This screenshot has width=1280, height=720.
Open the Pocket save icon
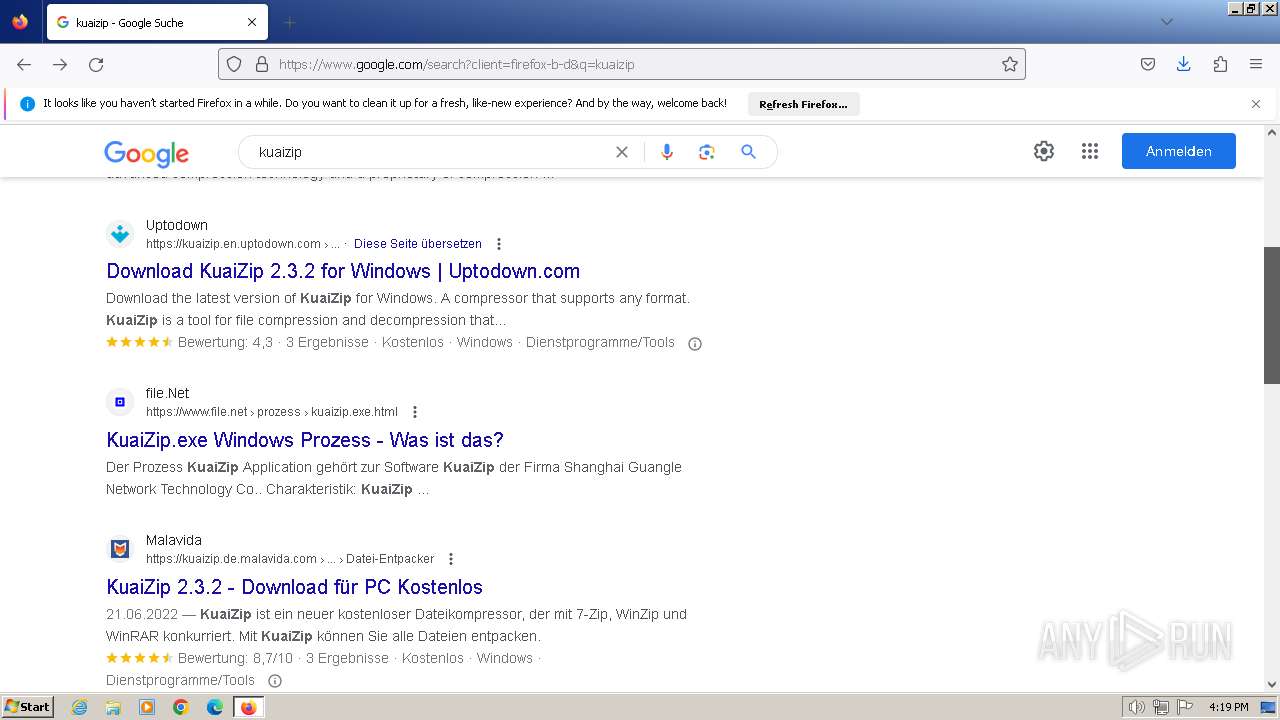(x=1148, y=64)
